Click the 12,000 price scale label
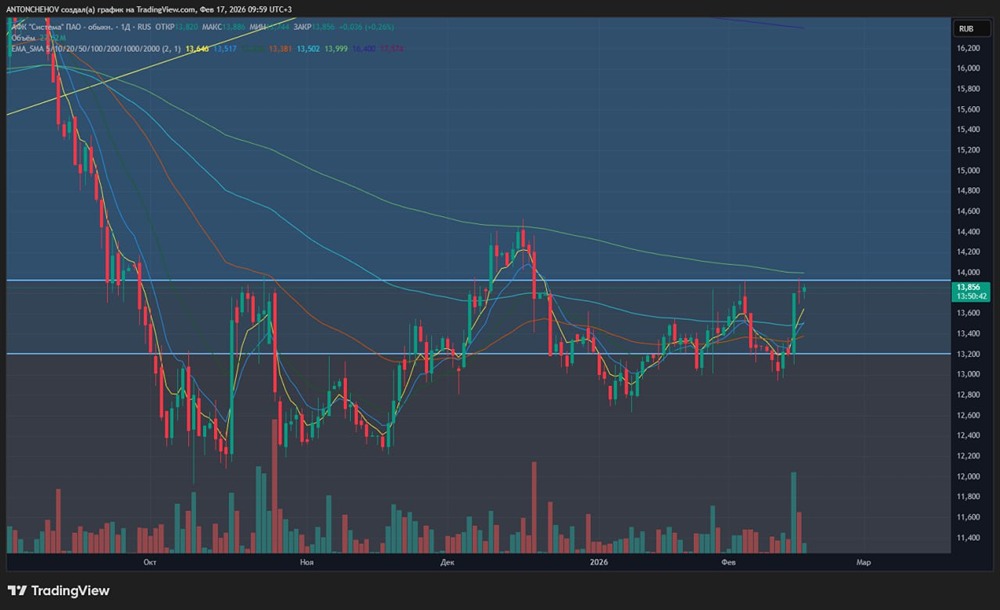This screenshot has width=1000, height=610. pos(967,476)
